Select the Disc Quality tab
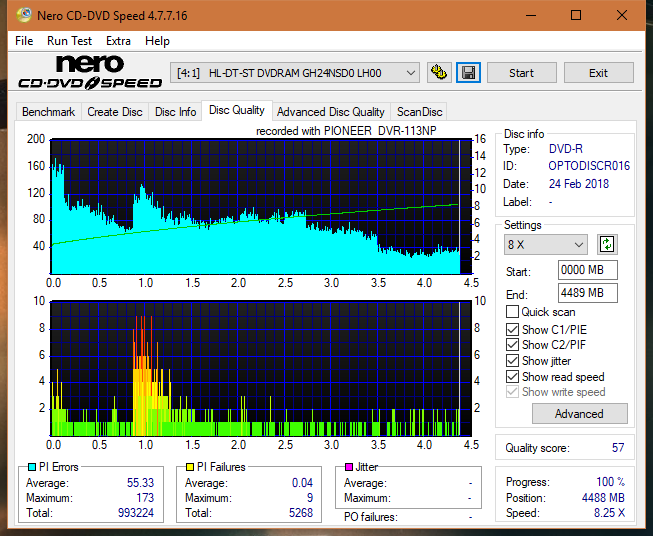Screen dimensions: 653x536 tap(237, 110)
